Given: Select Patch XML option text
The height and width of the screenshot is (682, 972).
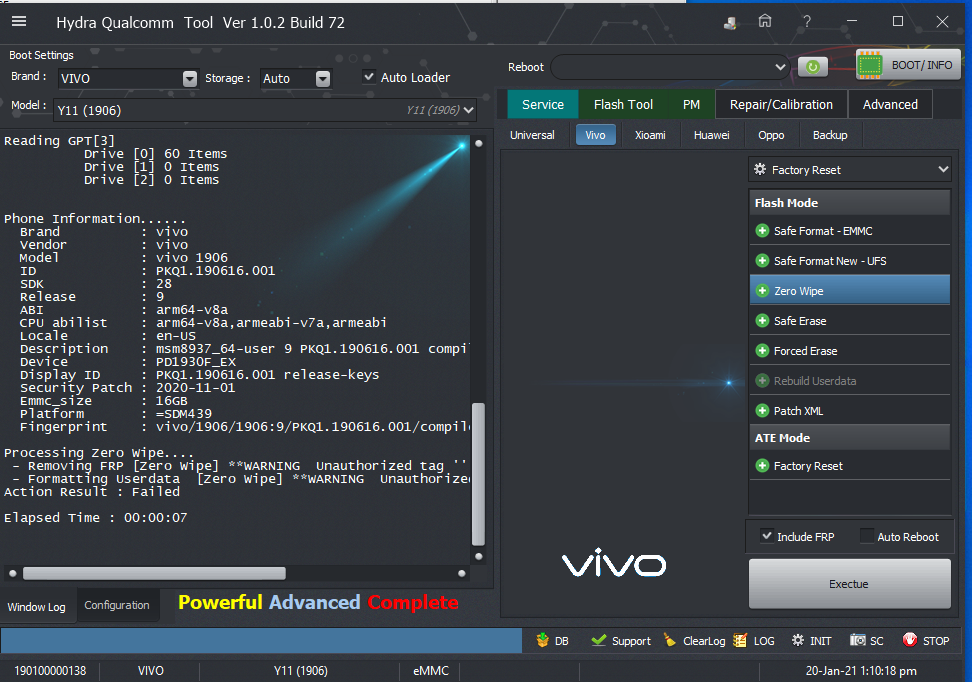Looking at the screenshot, I should point(798,411).
